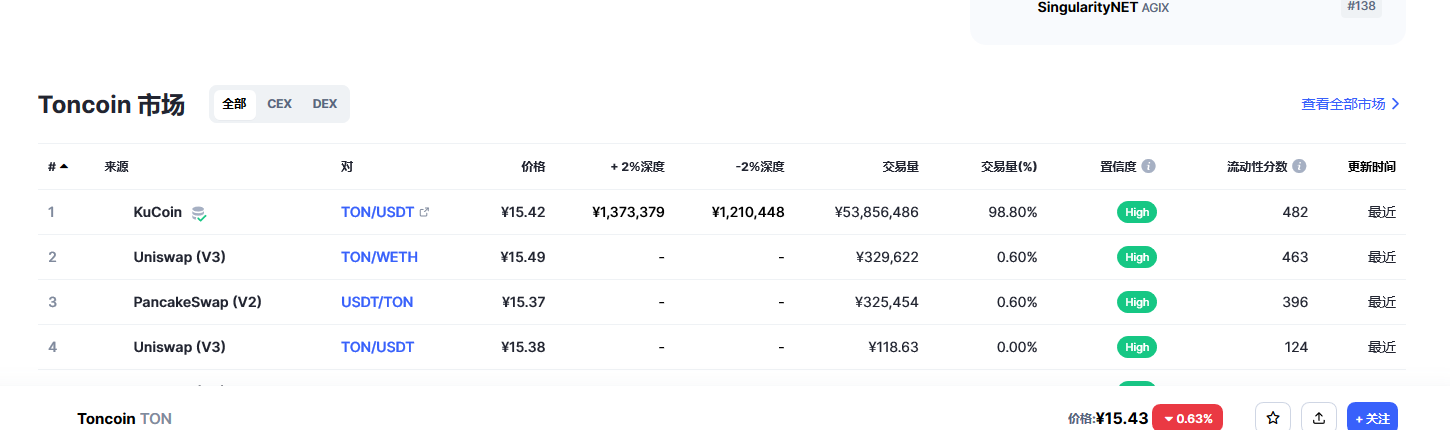Open PancakeSwap USDT/TON pair link
Screen dimensions: 1450x430
[x=377, y=302]
